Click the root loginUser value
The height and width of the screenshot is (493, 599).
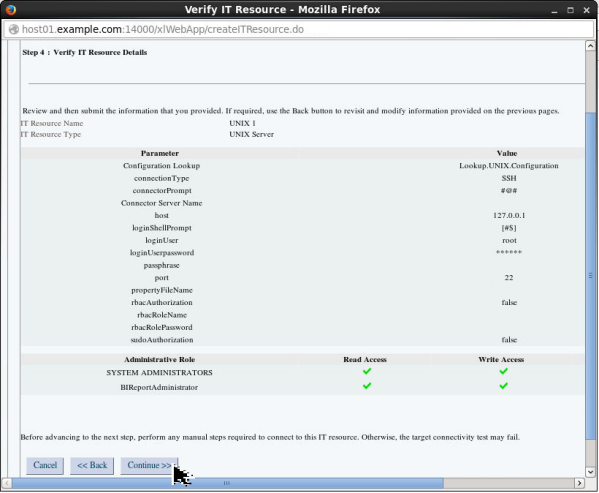coord(509,241)
